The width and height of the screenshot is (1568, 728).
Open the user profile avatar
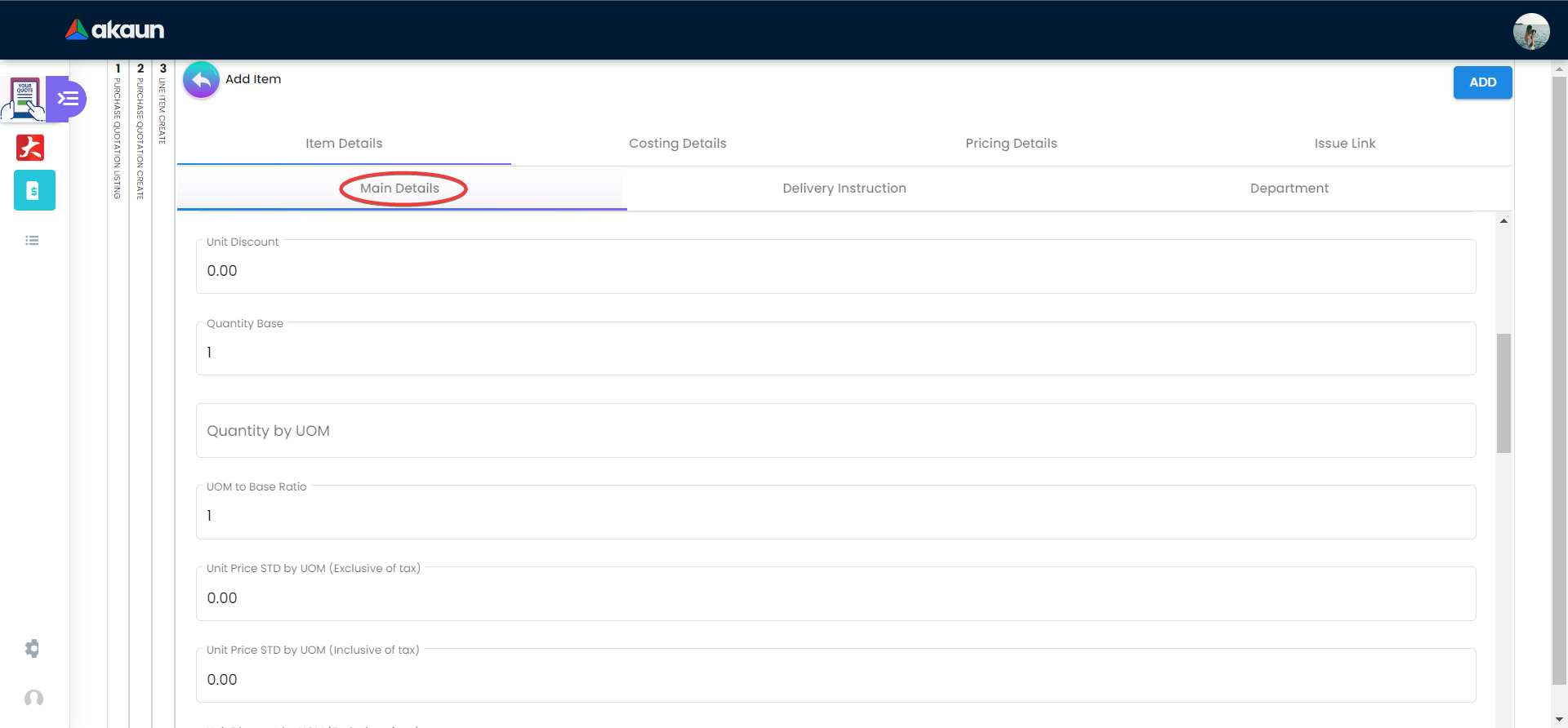coord(1531,31)
